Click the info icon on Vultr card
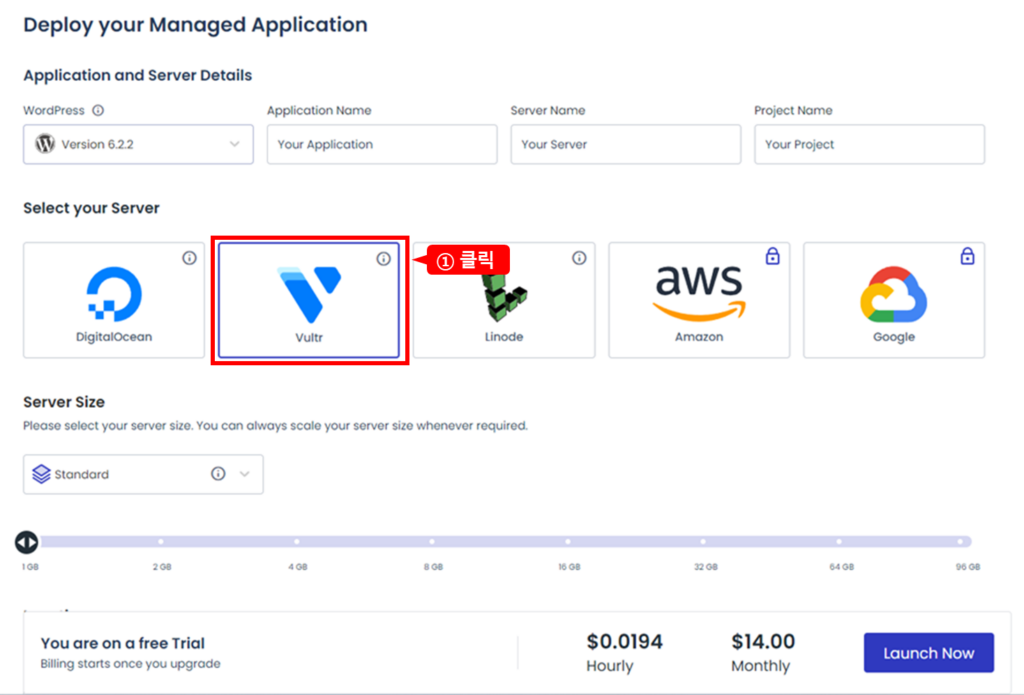1024x695 pixels. pos(383,259)
